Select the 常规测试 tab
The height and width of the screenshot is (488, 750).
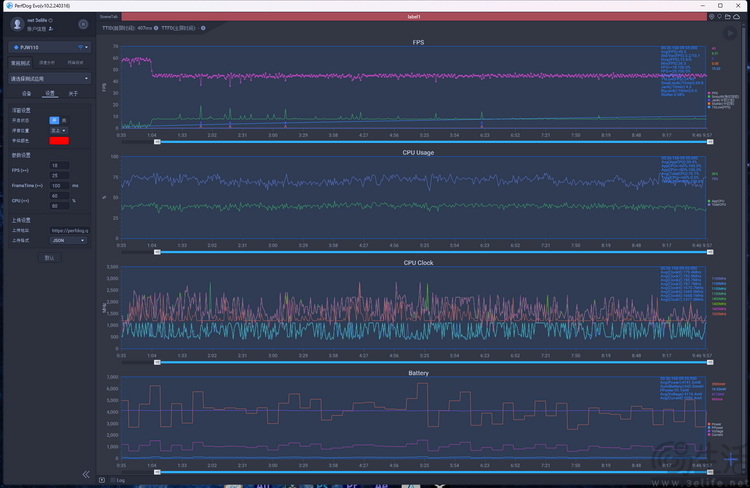(20, 63)
